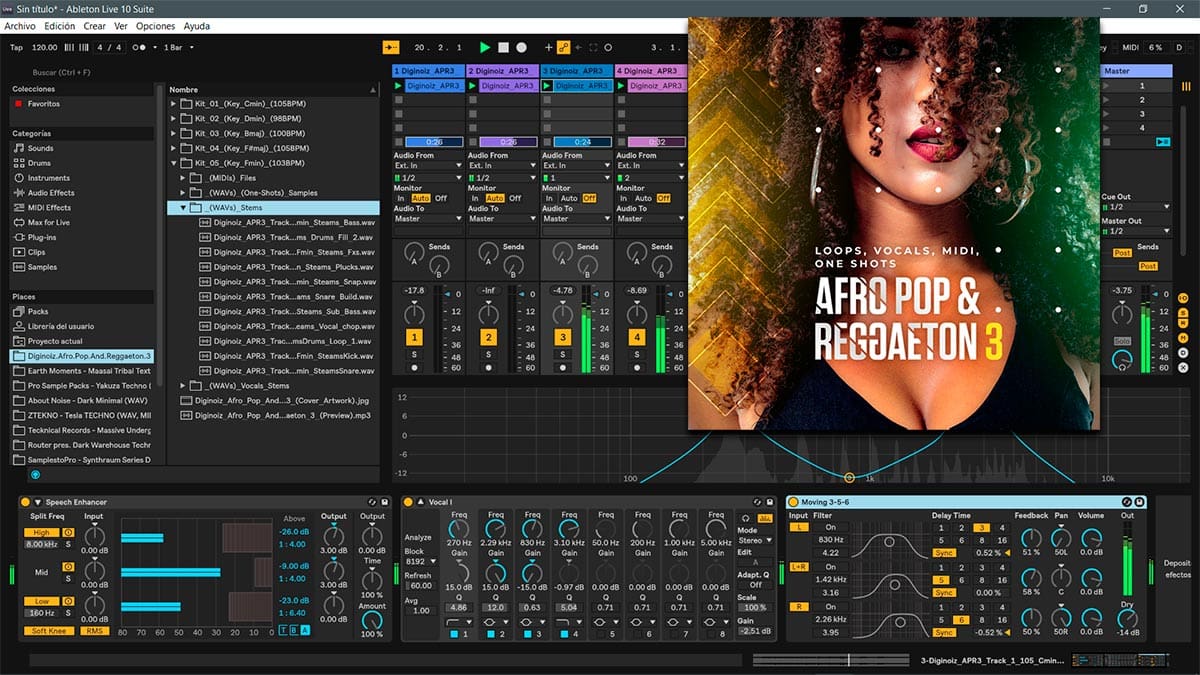Click the Soft Knee button
Image resolution: width=1200 pixels, height=675 pixels.
point(49,631)
